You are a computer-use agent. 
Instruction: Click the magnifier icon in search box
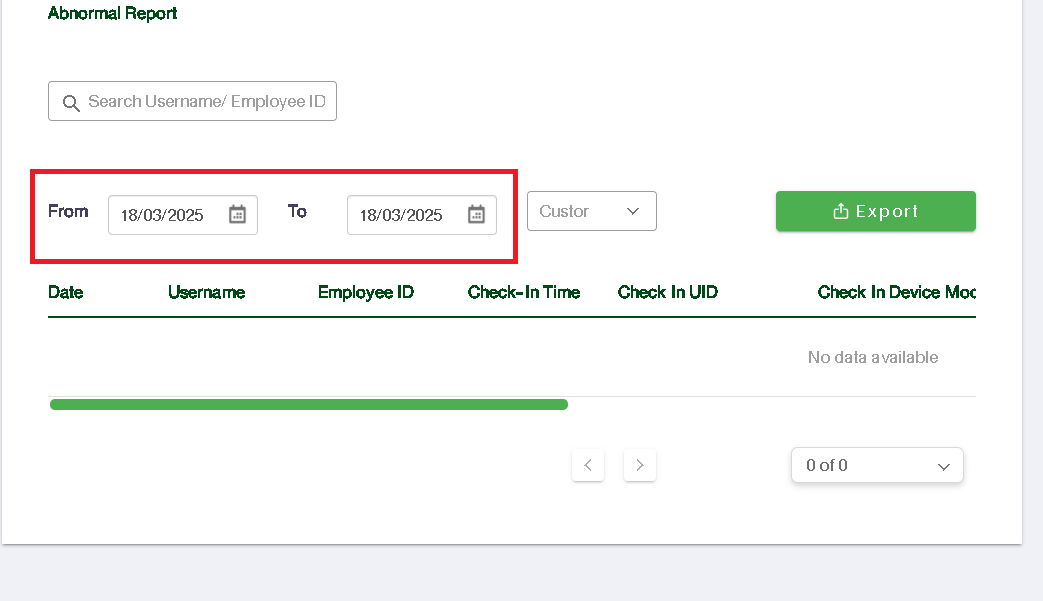pyautogui.click(x=70, y=103)
